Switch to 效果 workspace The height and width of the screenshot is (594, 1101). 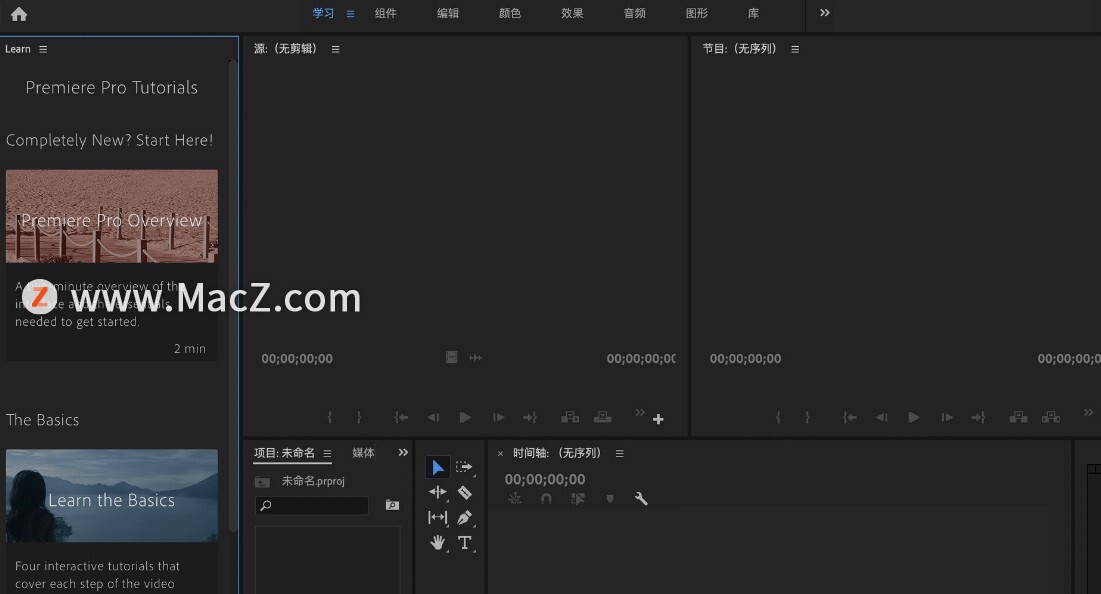[x=572, y=13]
